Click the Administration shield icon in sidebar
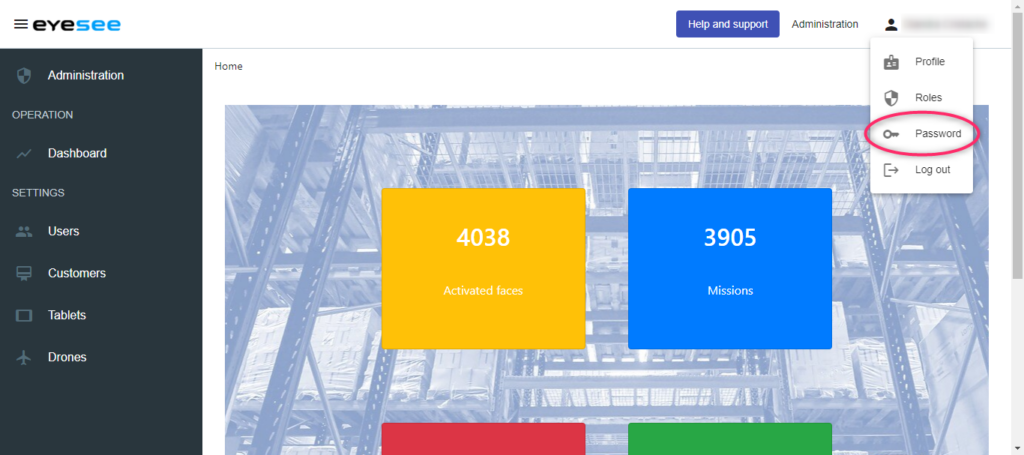The height and width of the screenshot is (455, 1024). [x=25, y=75]
